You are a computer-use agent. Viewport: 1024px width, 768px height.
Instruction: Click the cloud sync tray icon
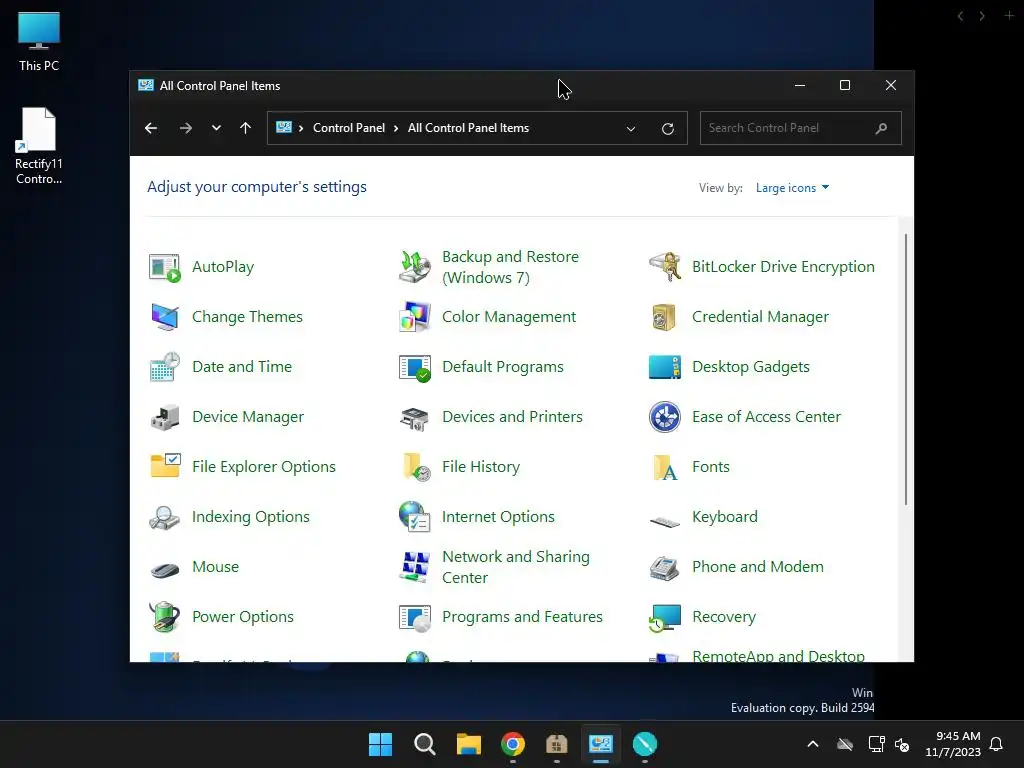(x=845, y=744)
